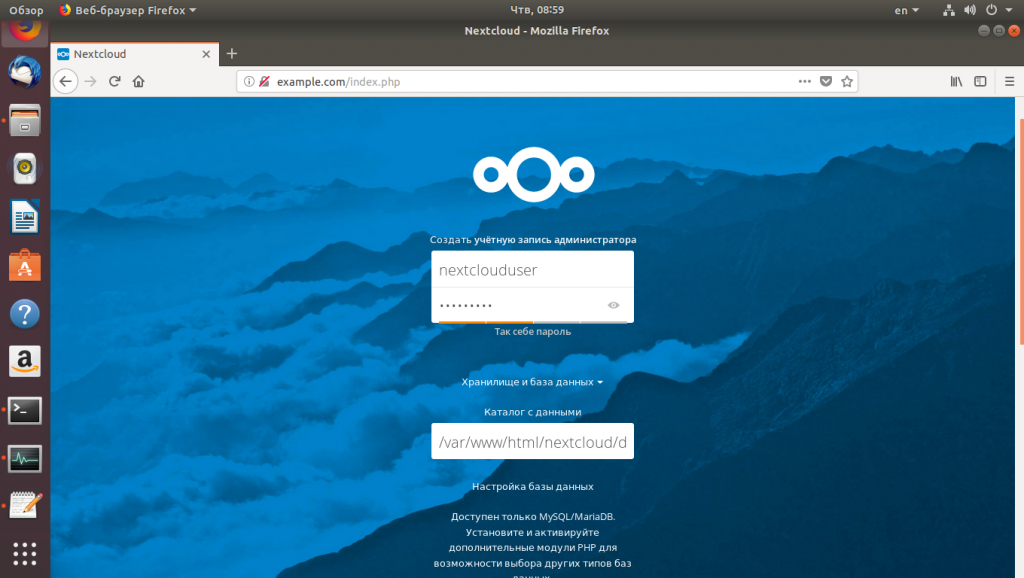Open the en keyboard layout menu
Viewport: 1024px width, 578px height.
(x=906, y=10)
